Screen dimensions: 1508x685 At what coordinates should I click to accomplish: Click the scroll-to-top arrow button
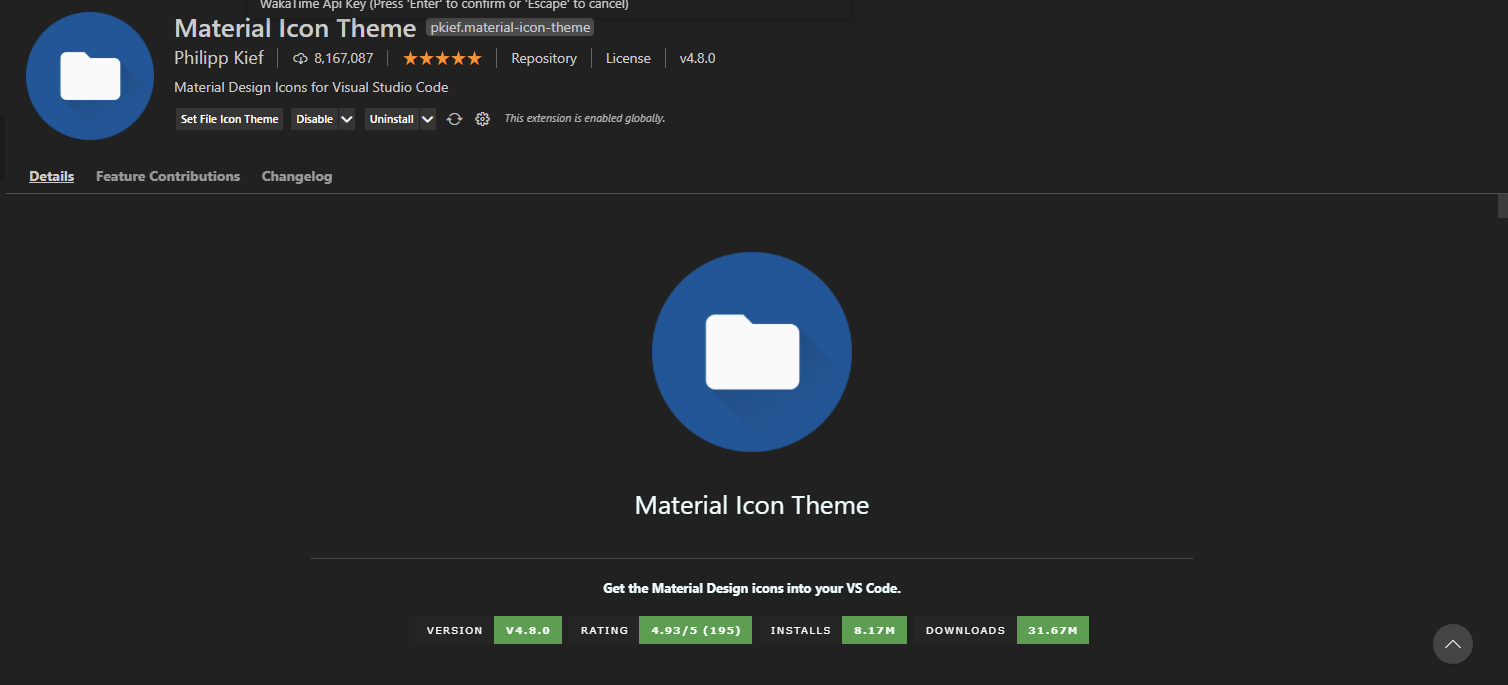click(x=1453, y=644)
